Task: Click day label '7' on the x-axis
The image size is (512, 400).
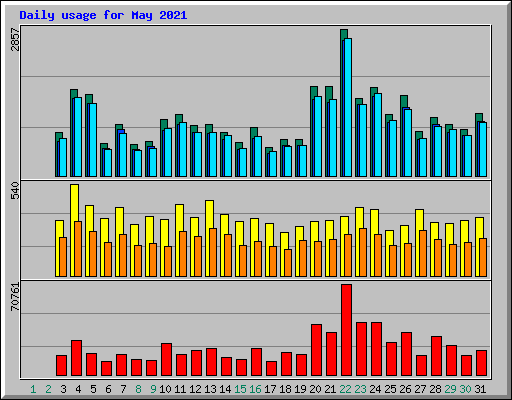Action: tap(123, 389)
